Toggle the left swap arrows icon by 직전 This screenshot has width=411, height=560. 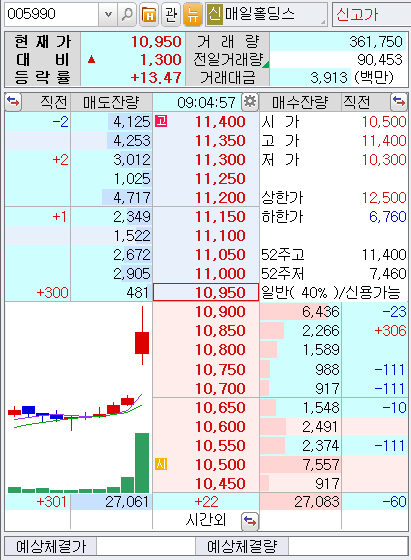click(13, 102)
